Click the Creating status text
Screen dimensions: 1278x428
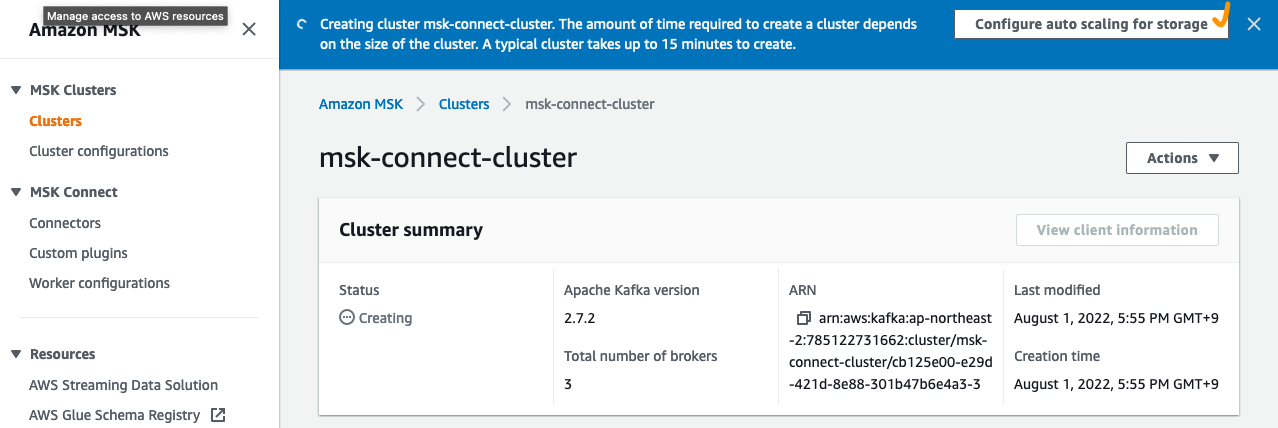(x=385, y=318)
